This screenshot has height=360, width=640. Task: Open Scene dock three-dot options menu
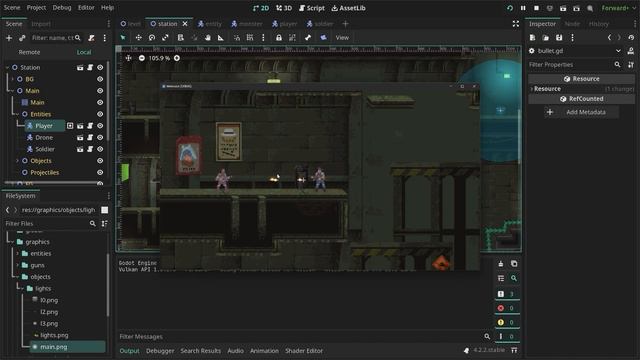[104, 38]
